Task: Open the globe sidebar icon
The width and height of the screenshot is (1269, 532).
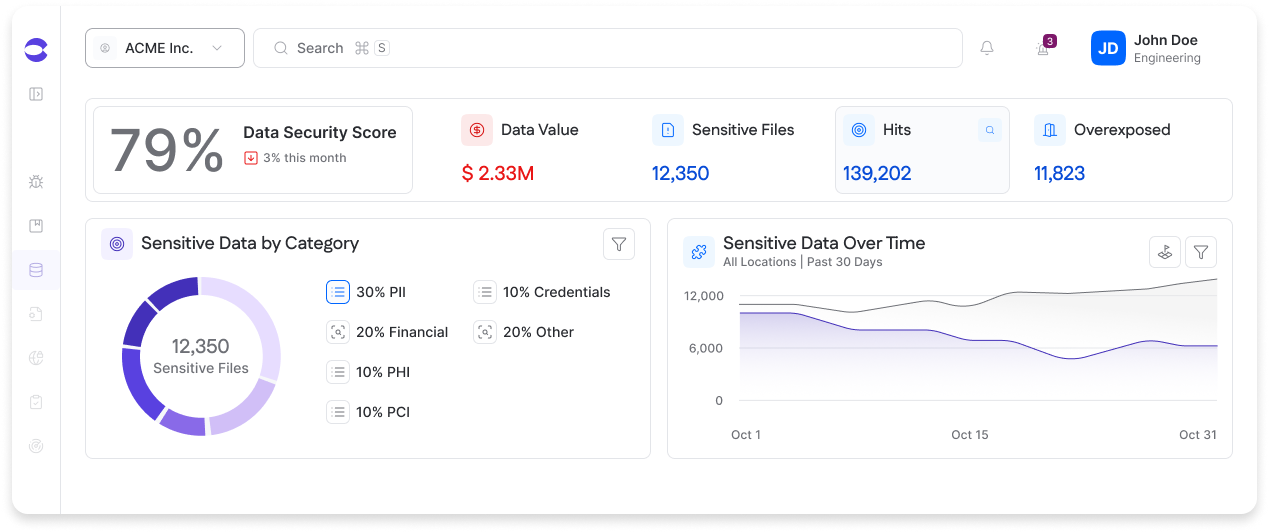Action: [x=36, y=358]
